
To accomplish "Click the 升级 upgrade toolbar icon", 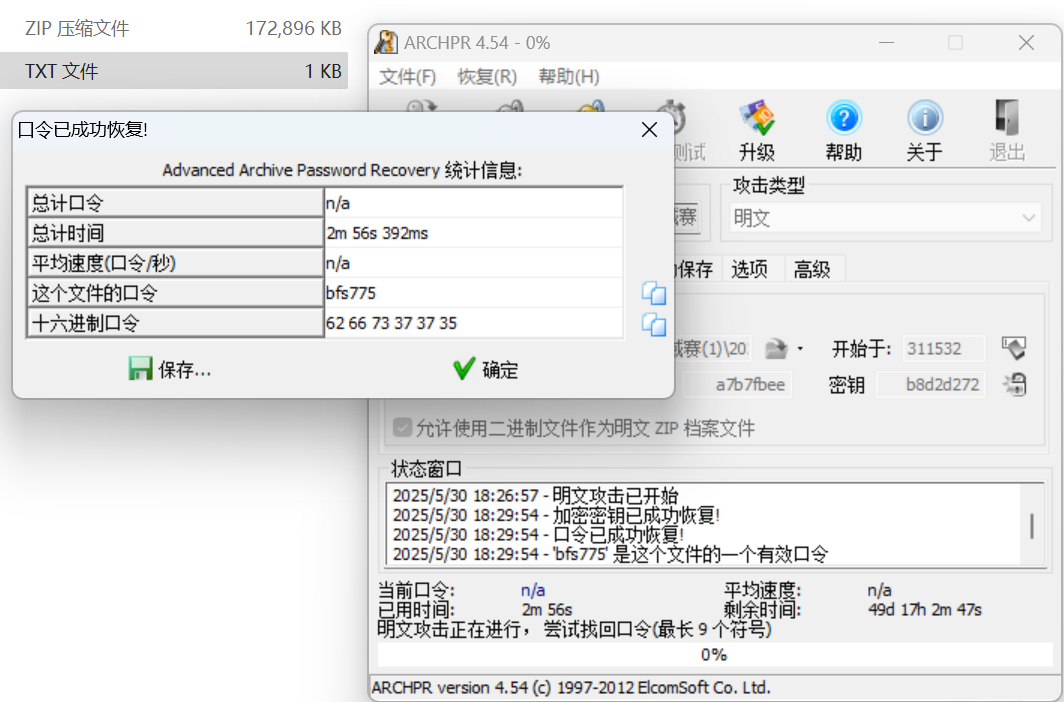I will click(757, 119).
